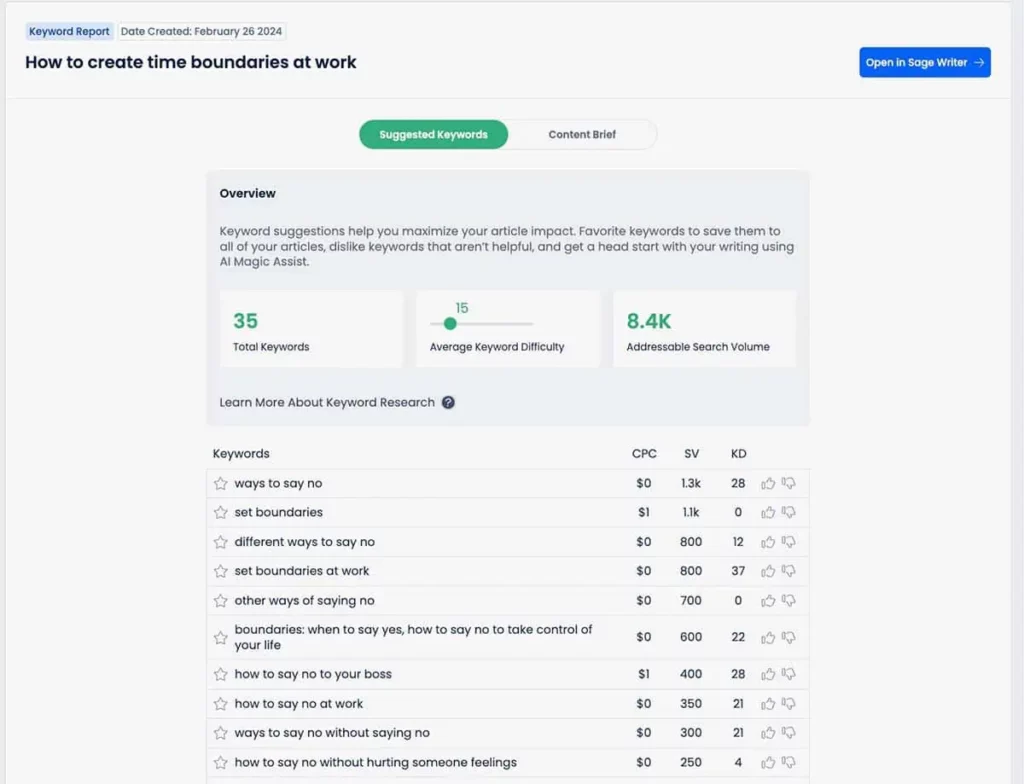The image size is (1024, 784).
Task: Open in Sage Writer button
Action: 925,62
